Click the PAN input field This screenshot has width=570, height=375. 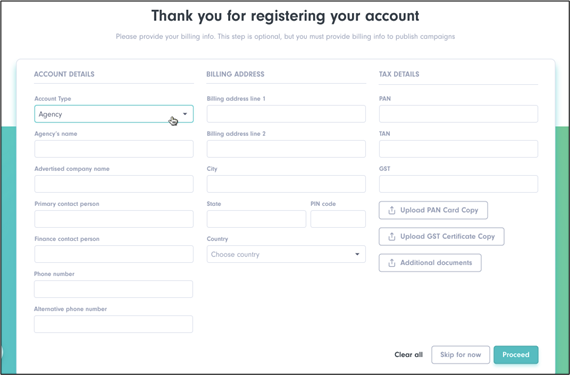[x=458, y=114]
